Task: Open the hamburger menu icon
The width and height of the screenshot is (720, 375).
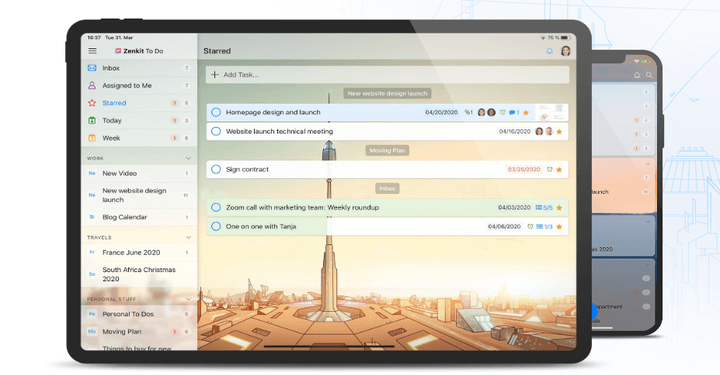Action: 92,51
